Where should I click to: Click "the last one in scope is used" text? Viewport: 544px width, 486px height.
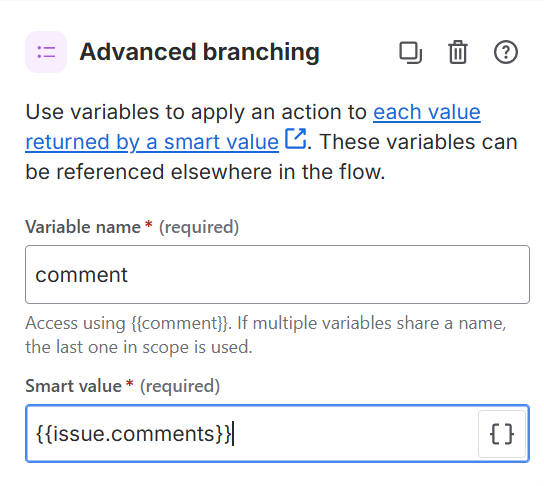[x=139, y=347]
